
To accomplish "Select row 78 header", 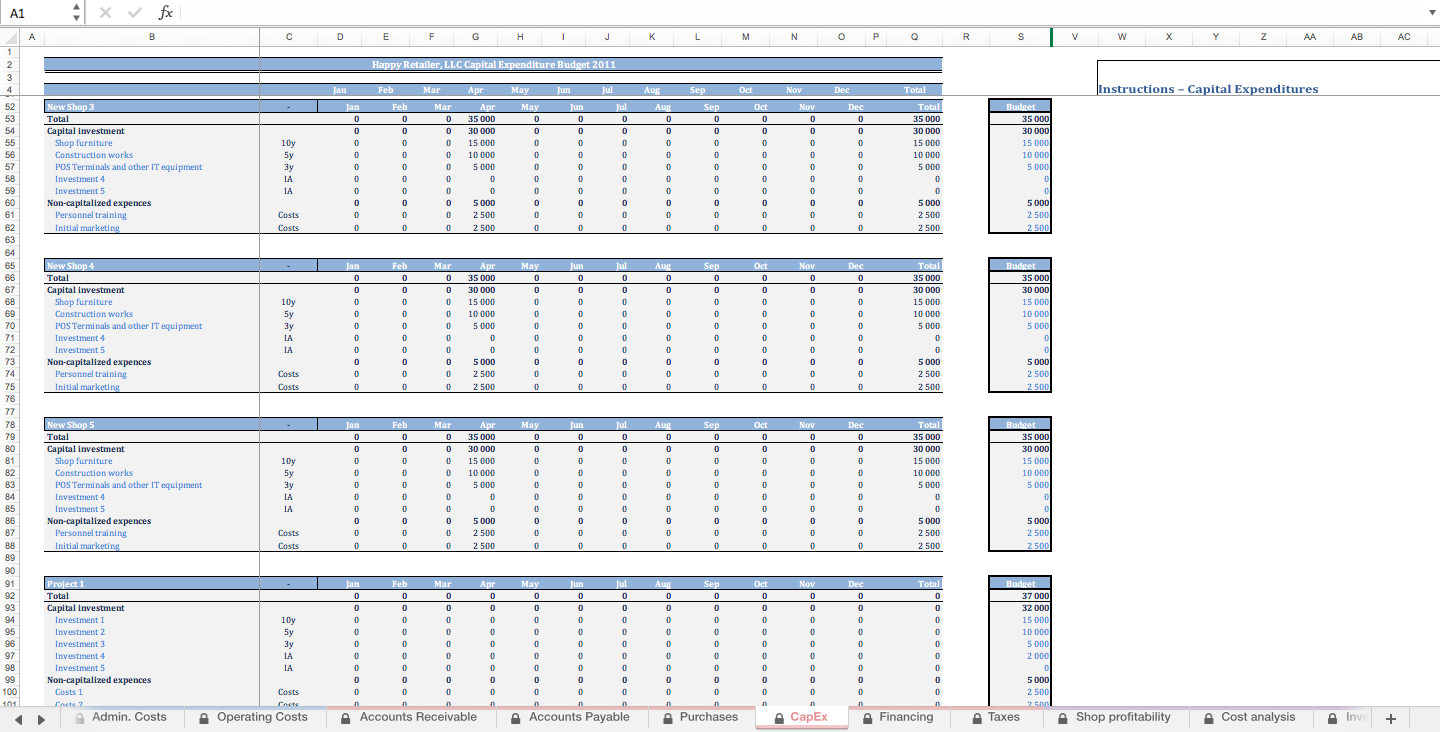I will pyautogui.click(x=9, y=425).
